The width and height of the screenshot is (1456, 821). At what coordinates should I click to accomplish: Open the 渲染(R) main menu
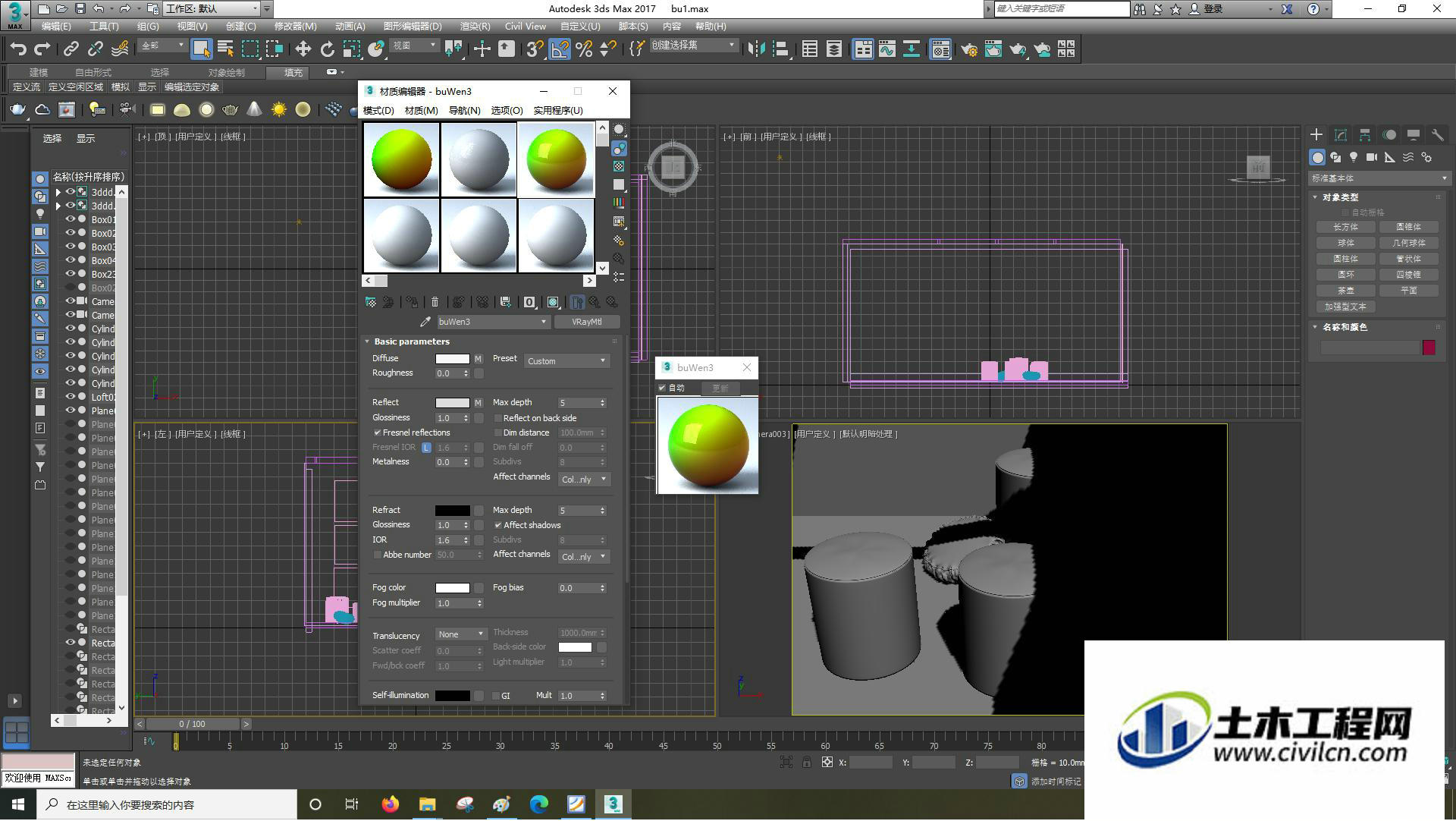tap(475, 26)
